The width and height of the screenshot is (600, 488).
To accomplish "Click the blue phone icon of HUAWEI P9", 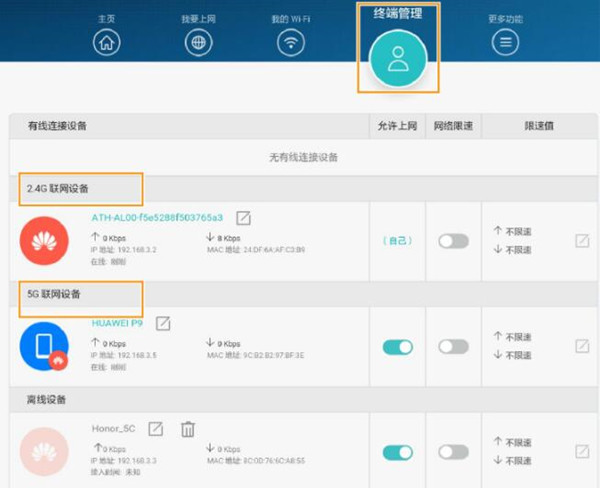I will [x=44, y=346].
